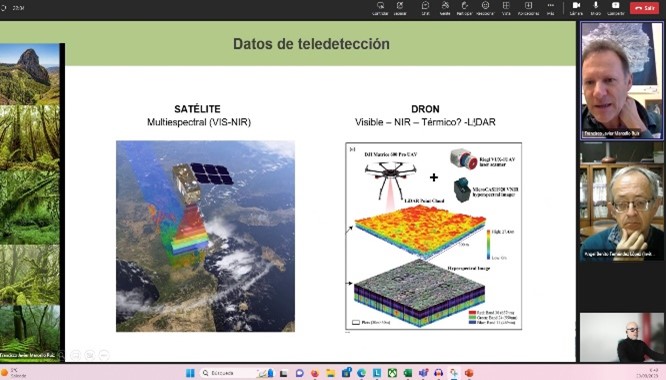Select the middle participant's video tile
The image size is (666, 380).
pyautogui.click(x=621, y=201)
